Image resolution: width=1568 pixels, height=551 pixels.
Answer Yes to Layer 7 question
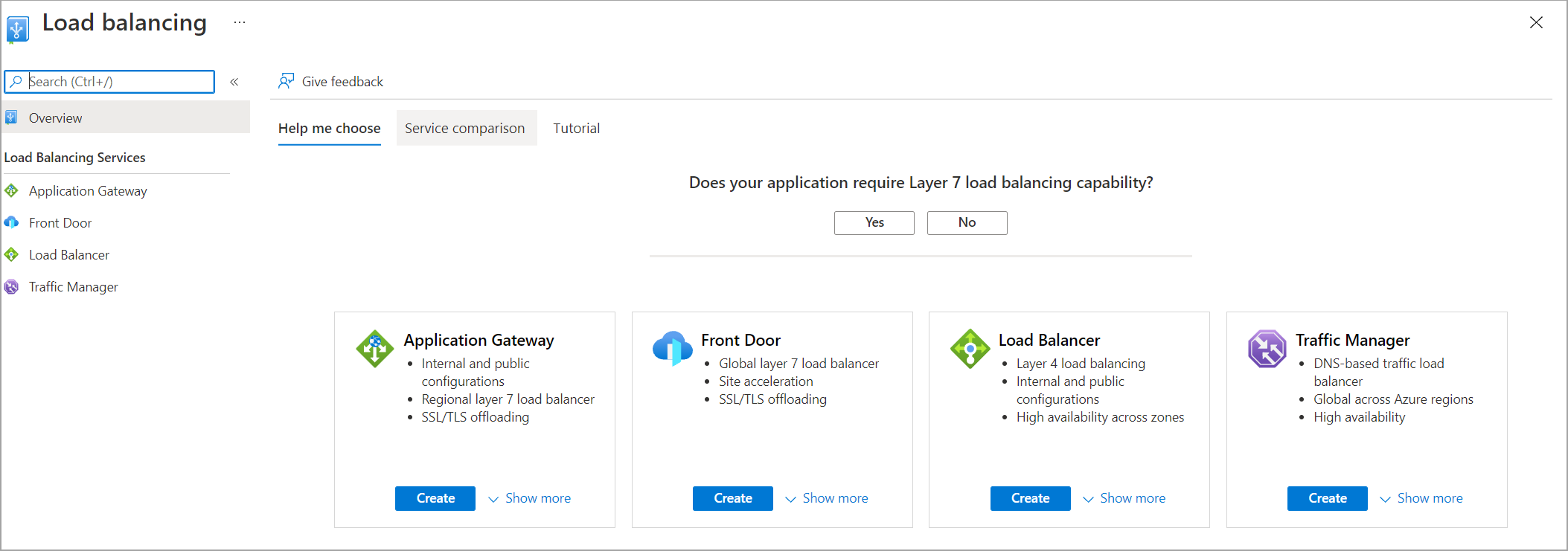click(874, 222)
